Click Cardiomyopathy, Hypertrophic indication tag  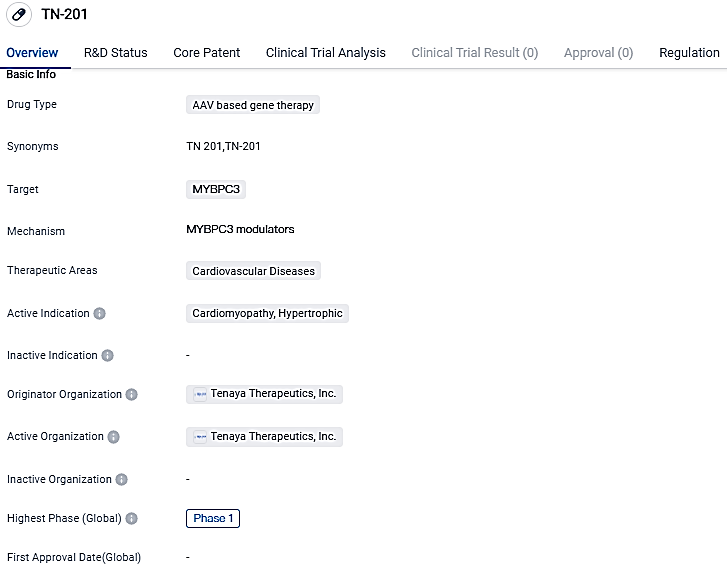pyautogui.click(x=267, y=313)
